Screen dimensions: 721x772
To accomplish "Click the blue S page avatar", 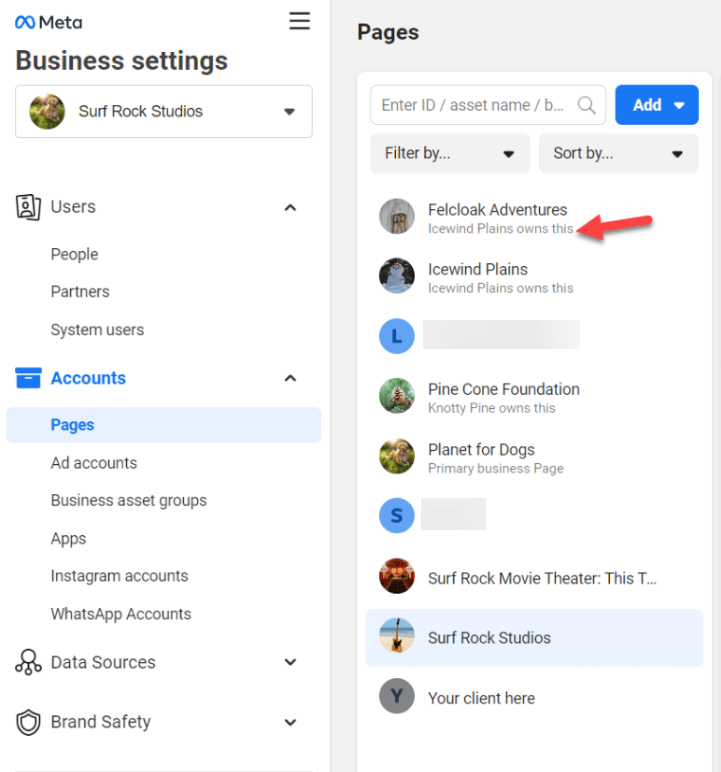I will tap(396, 515).
